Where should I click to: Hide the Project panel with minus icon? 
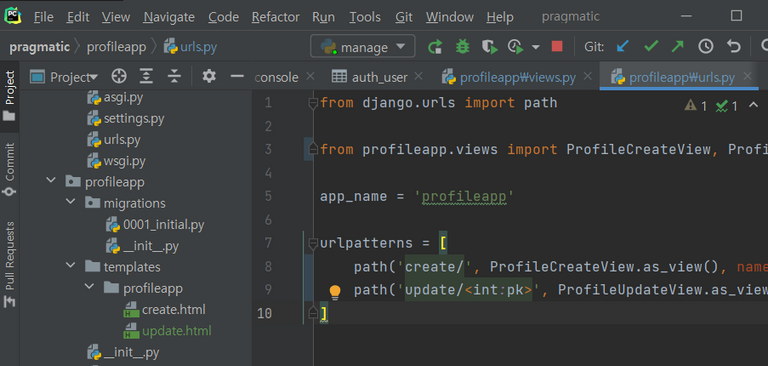tap(237, 76)
